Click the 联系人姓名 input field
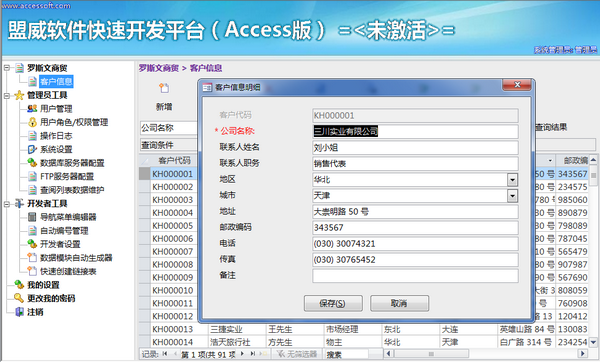Viewport: 600px width, 362px height. tap(415, 147)
